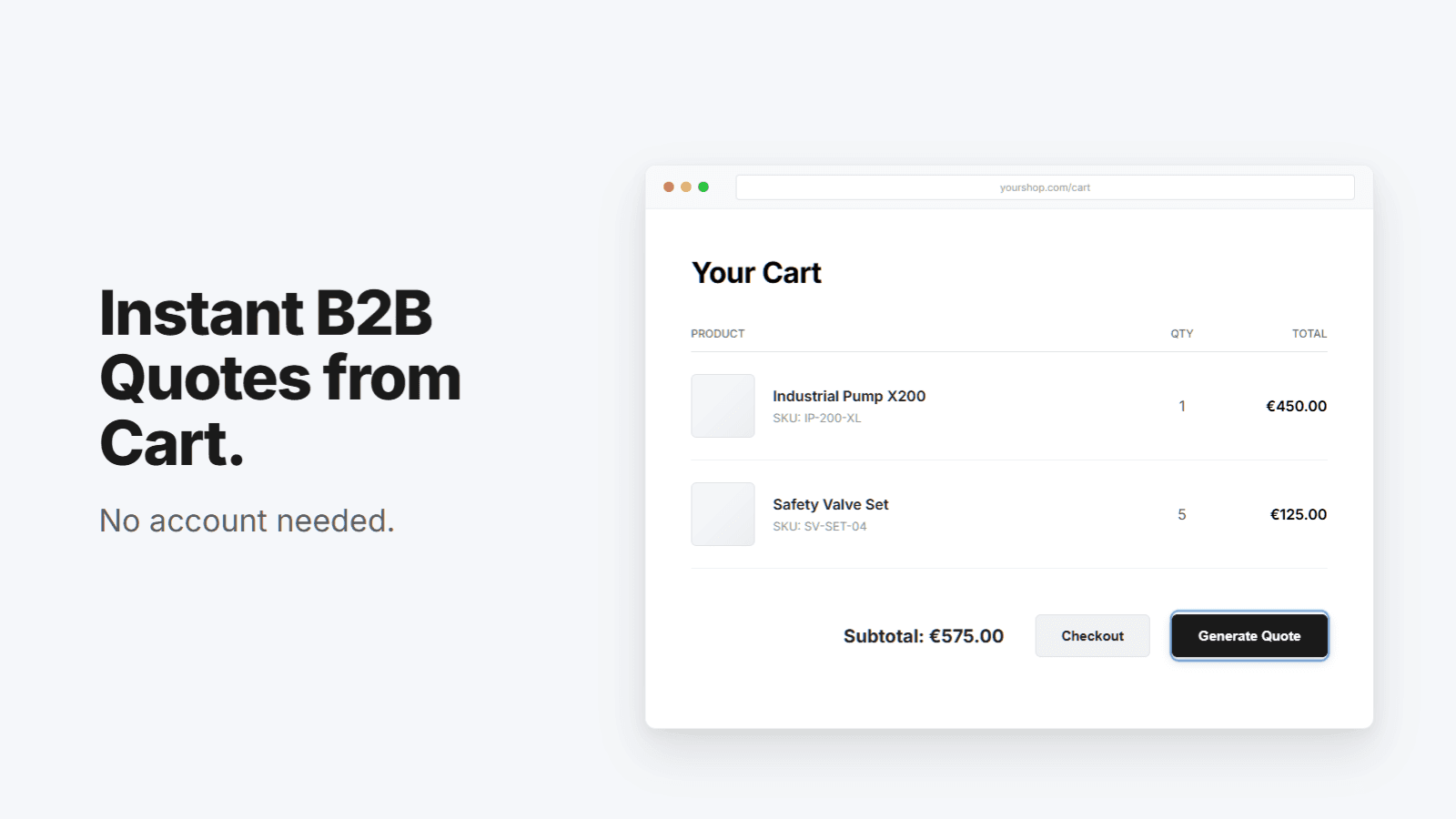Click the Your Cart heading

point(756,271)
